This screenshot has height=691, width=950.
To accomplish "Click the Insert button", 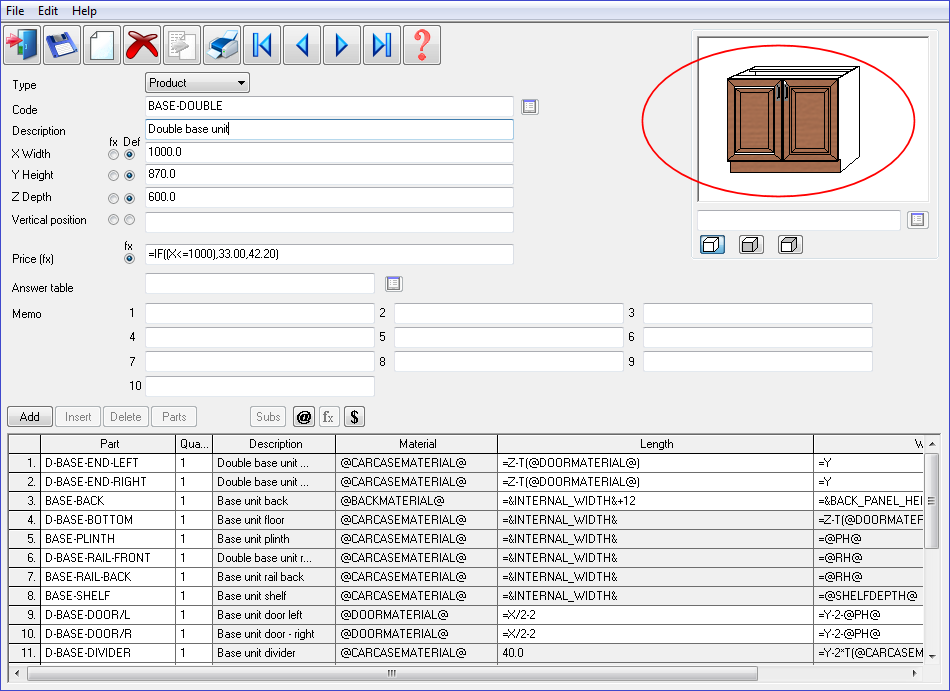I will tap(78, 417).
